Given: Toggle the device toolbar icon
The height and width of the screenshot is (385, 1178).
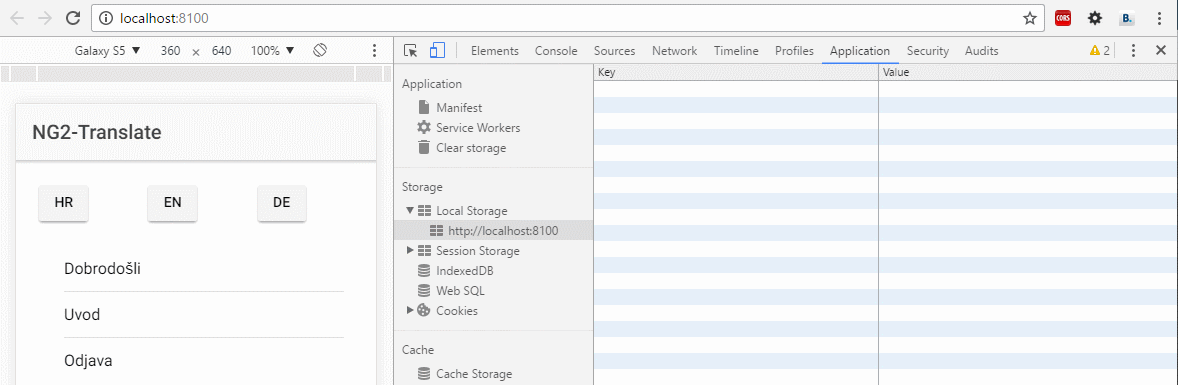Looking at the screenshot, I should (x=437, y=50).
